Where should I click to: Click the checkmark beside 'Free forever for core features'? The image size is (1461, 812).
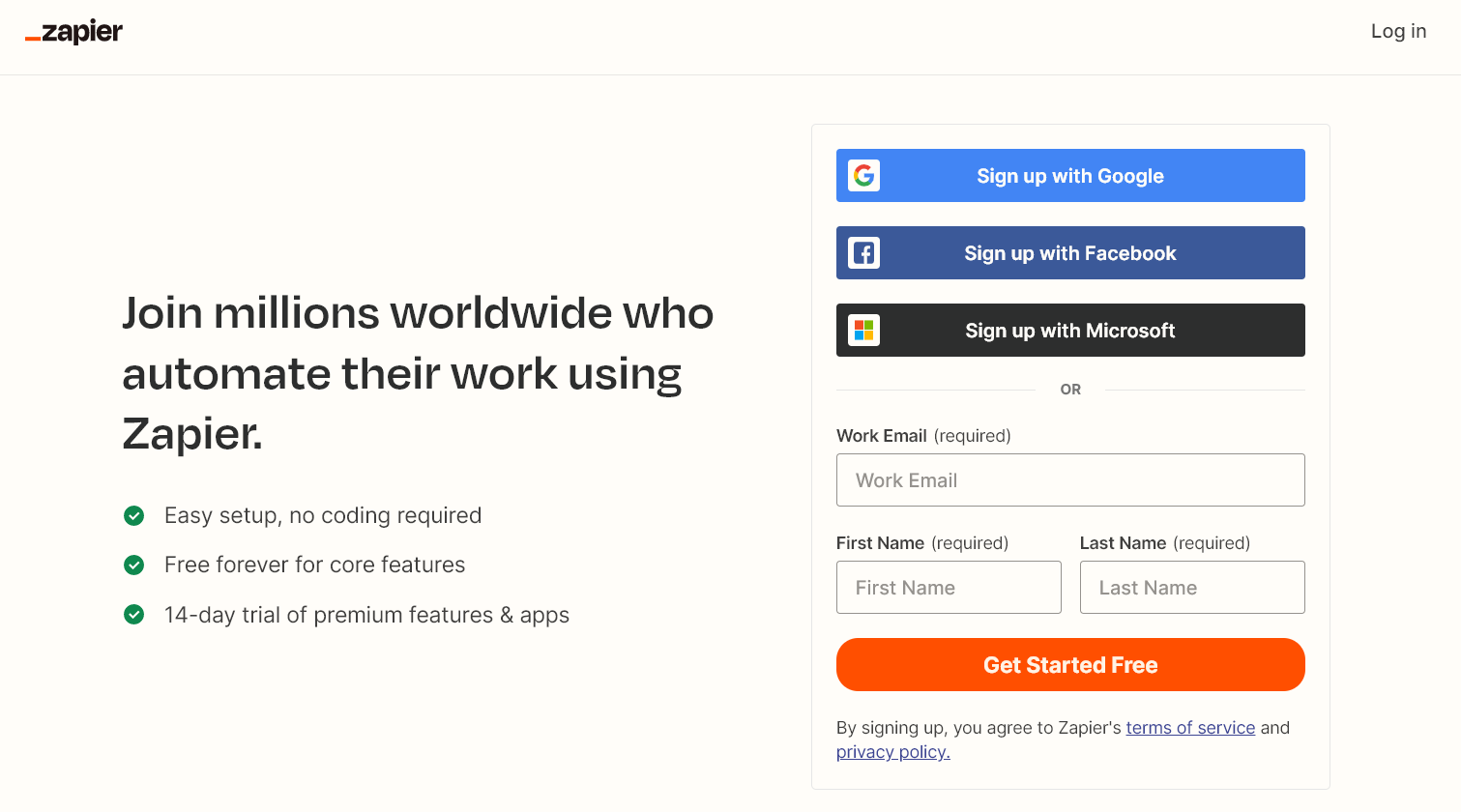tap(133, 565)
